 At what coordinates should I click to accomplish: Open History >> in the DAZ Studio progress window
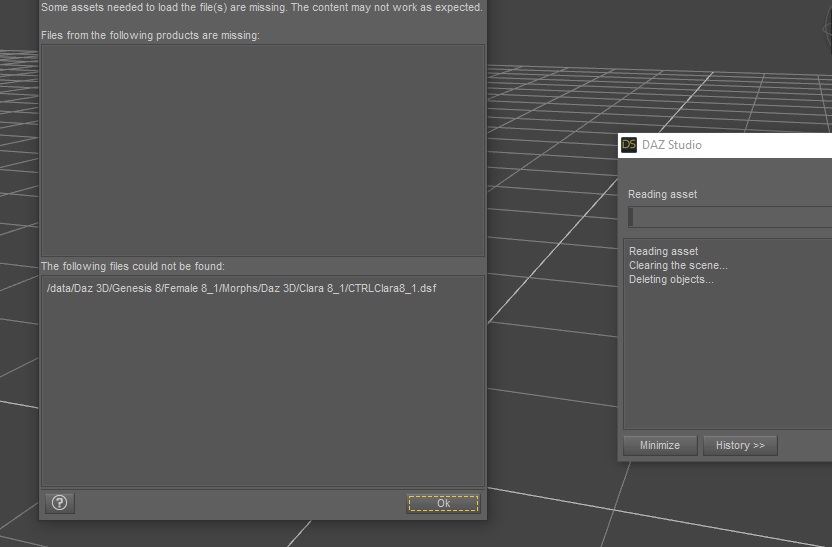[x=740, y=445]
